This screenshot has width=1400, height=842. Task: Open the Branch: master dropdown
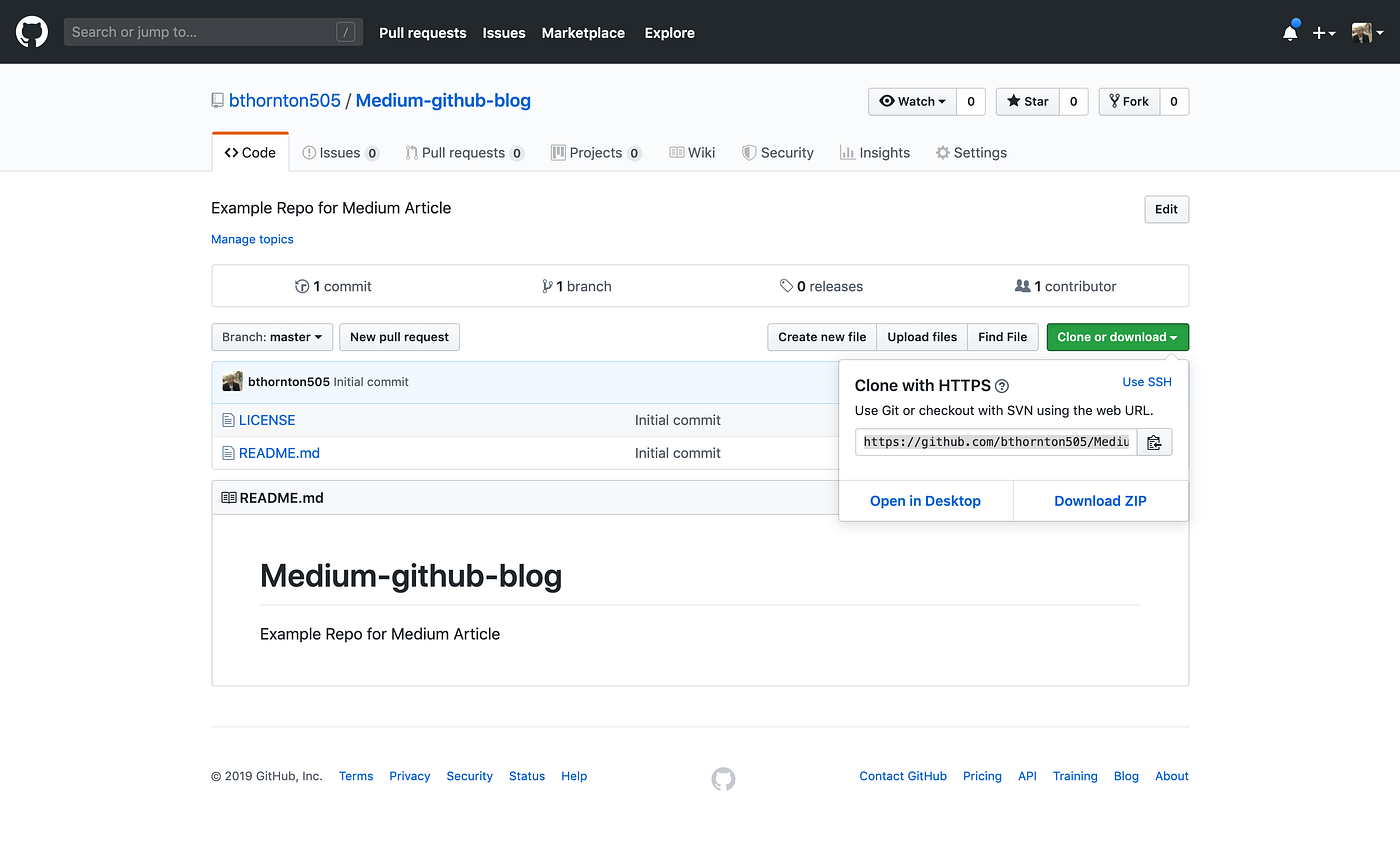tap(271, 337)
